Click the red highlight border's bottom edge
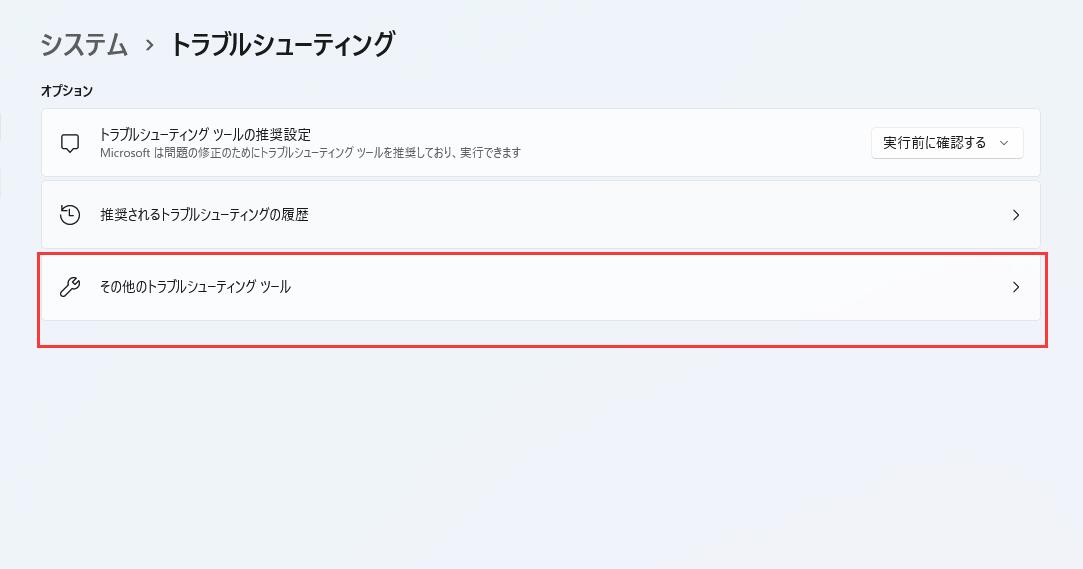Image resolution: width=1083 pixels, height=569 pixels. pyautogui.click(x=542, y=346)
